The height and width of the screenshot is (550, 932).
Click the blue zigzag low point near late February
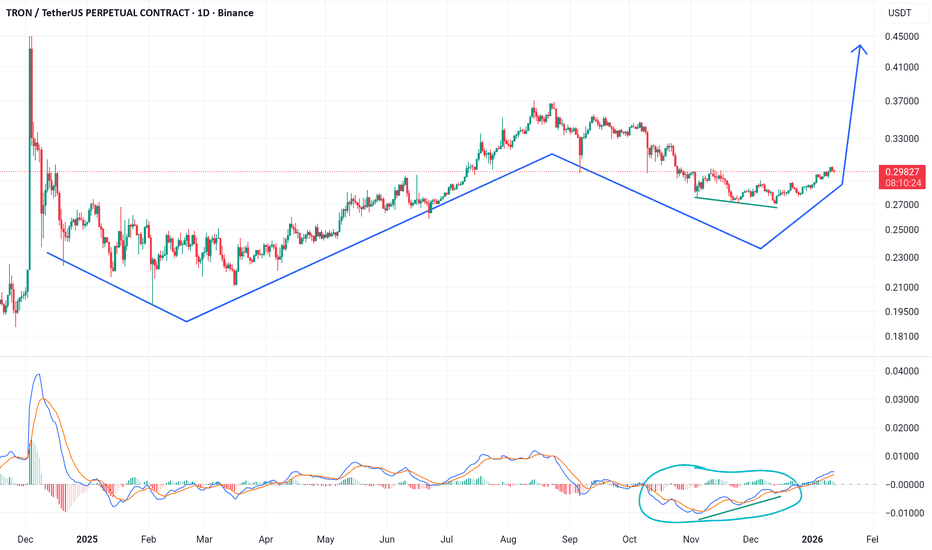click(187, 321)
